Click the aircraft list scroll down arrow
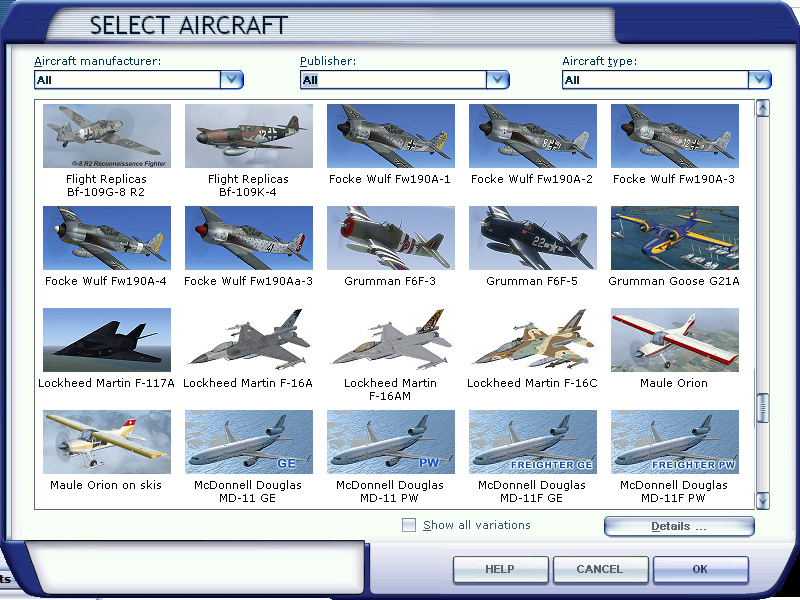 pyautogui.click(x=763, y=501)
